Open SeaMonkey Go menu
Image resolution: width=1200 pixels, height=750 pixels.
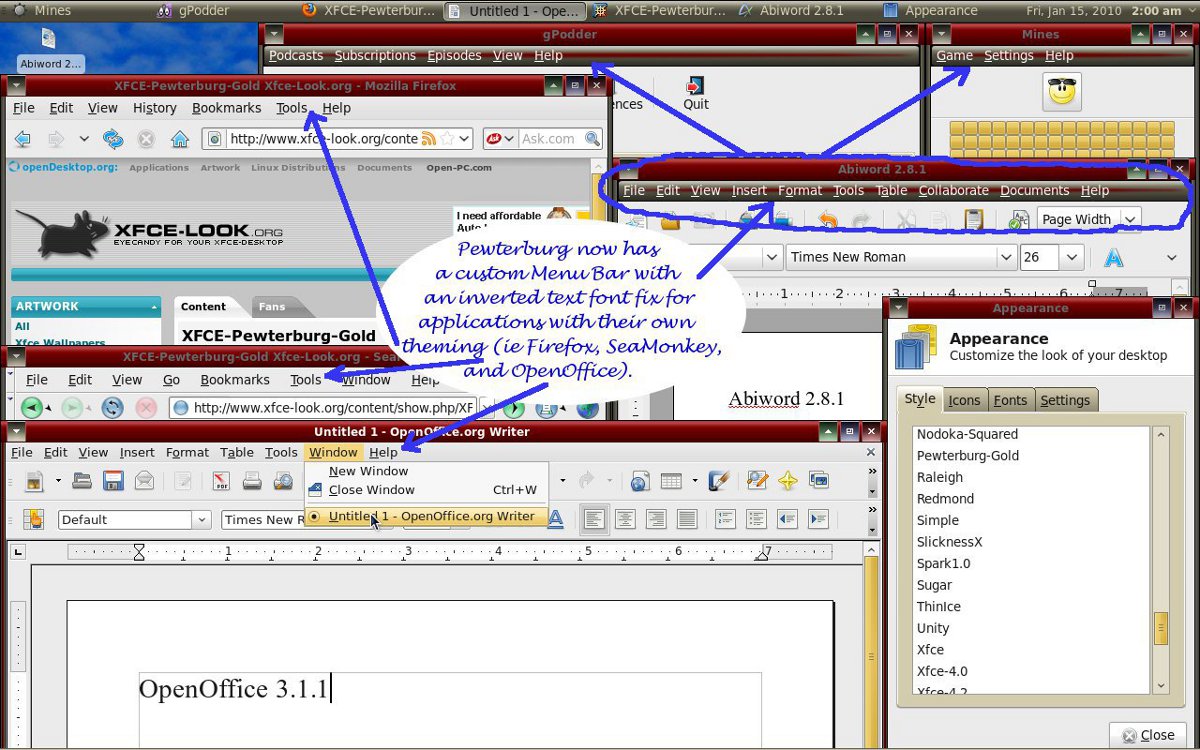171,380
